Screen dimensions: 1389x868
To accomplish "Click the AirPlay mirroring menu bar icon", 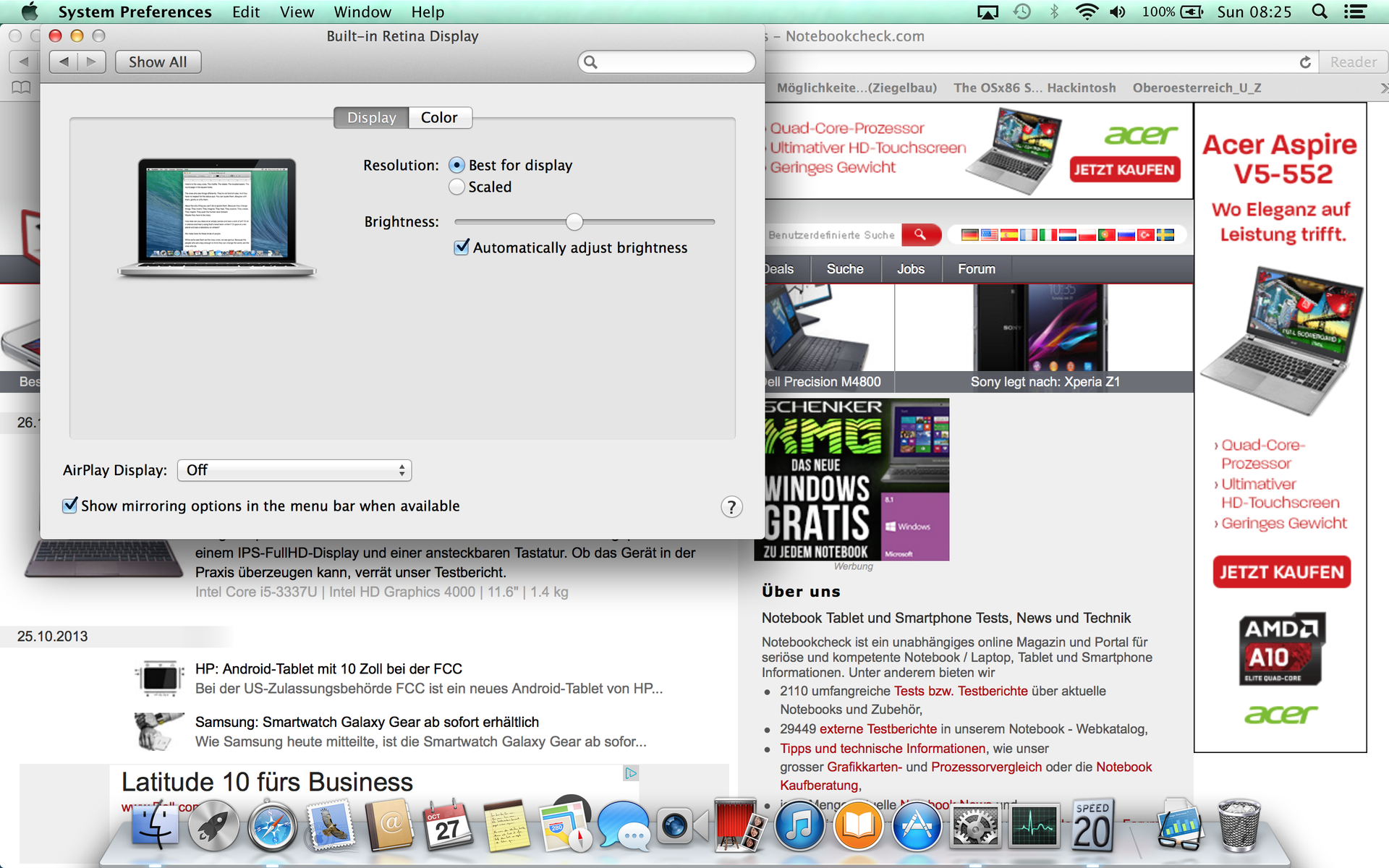I will [987, 12].
